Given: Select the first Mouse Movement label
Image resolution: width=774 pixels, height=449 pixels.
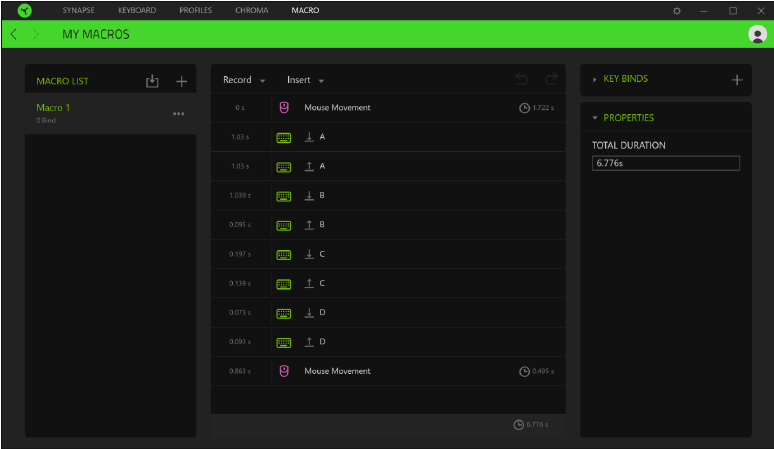Looking at the screenshot, I should (337, 108).
